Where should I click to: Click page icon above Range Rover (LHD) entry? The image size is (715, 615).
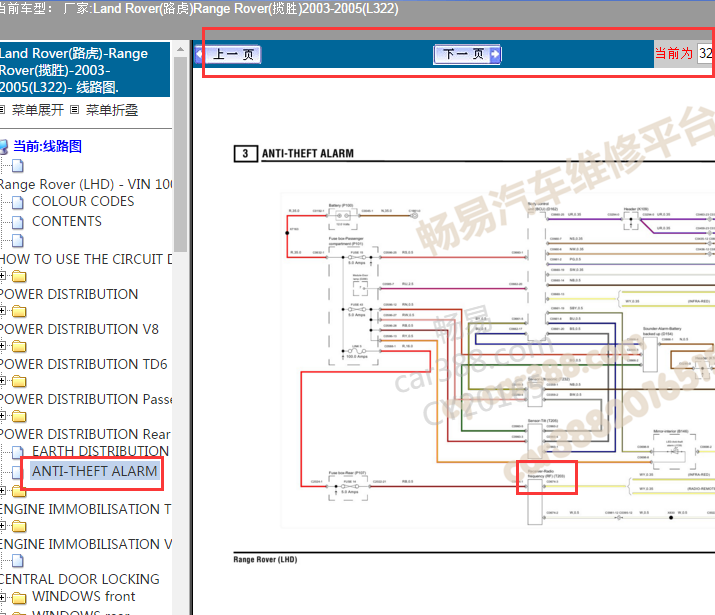pos(18,166)
